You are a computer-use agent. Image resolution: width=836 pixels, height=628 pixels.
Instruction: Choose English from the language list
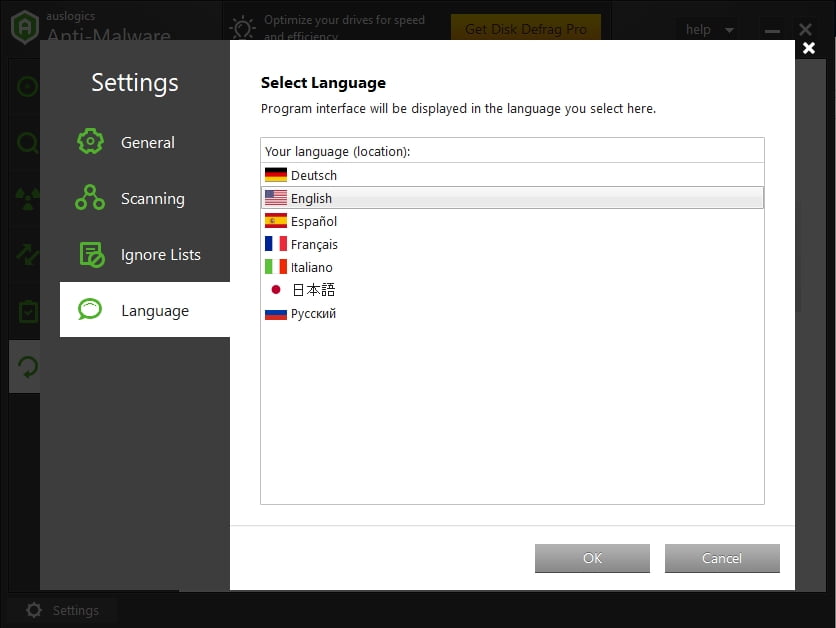[512, 198]
